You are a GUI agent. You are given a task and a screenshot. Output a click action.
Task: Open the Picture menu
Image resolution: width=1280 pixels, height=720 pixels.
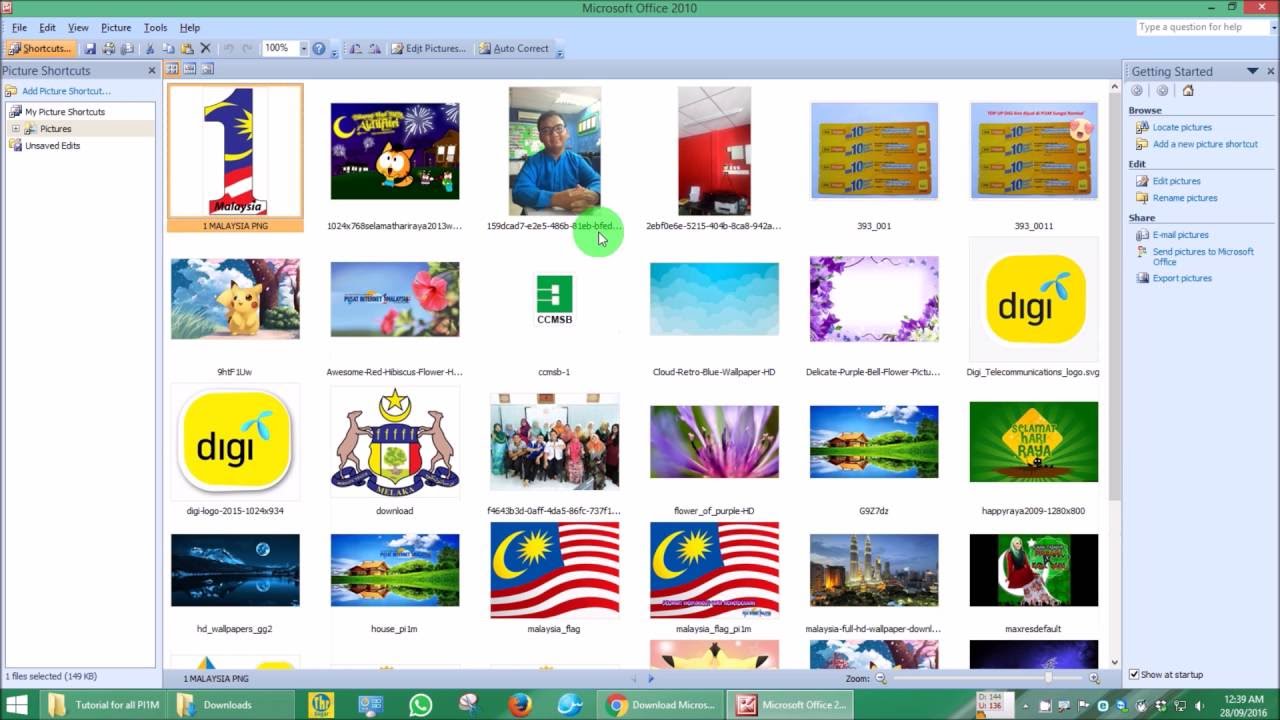[116, 27]
